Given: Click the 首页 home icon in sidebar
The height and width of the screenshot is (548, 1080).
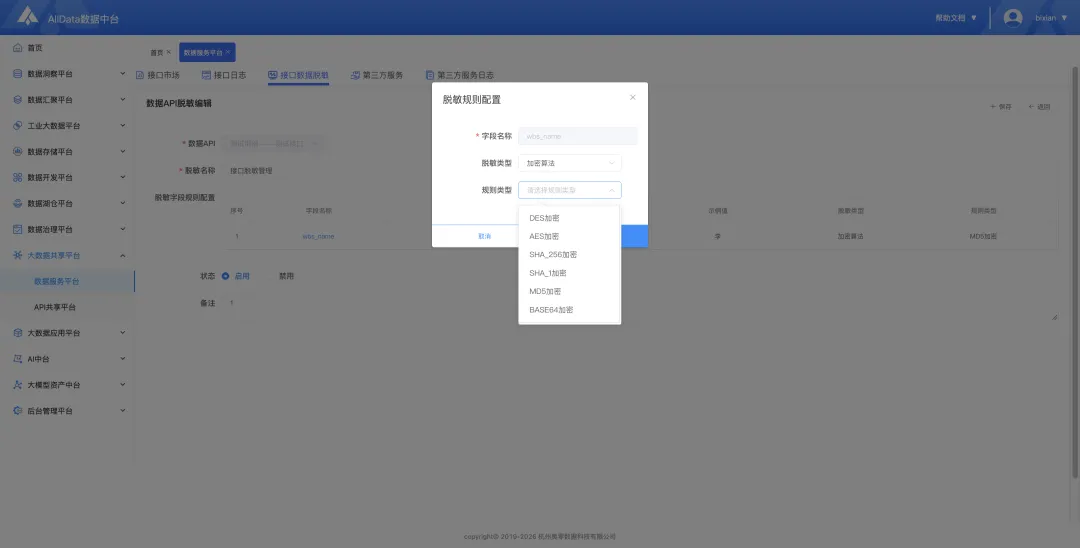Looking at the screenshot, I should coord(18,48).
